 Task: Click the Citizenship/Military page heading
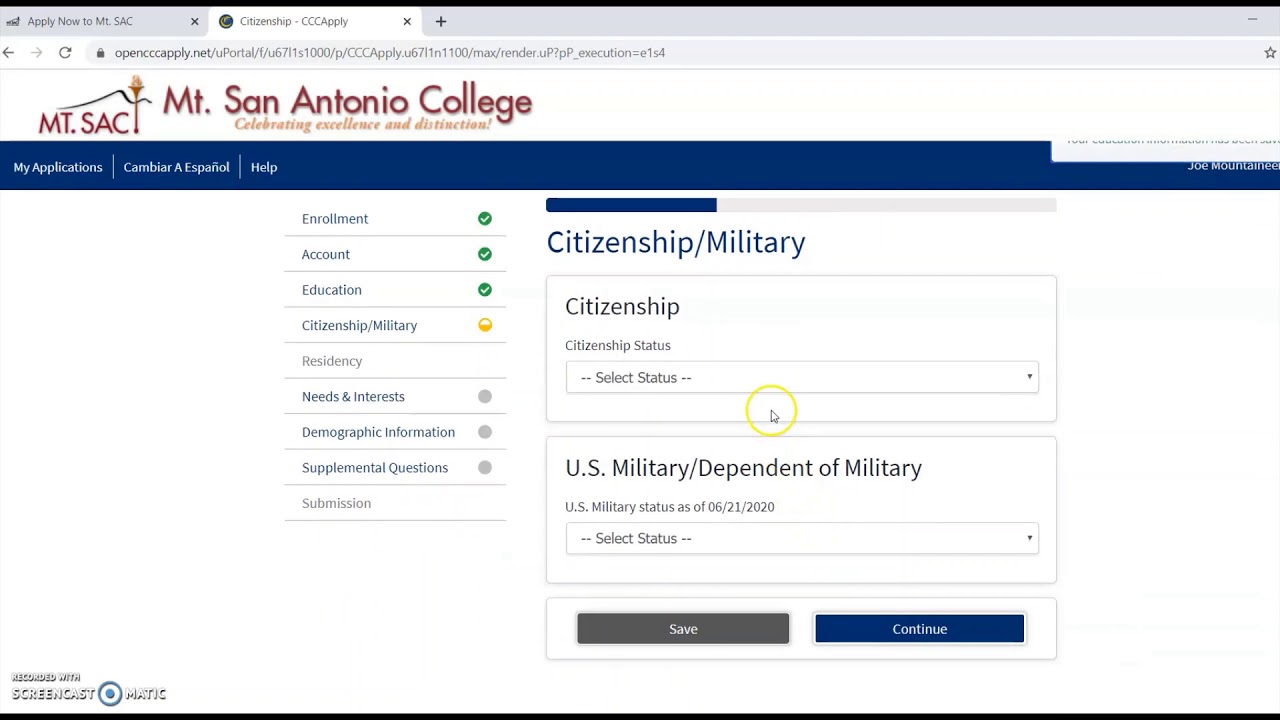coord(676,242)
